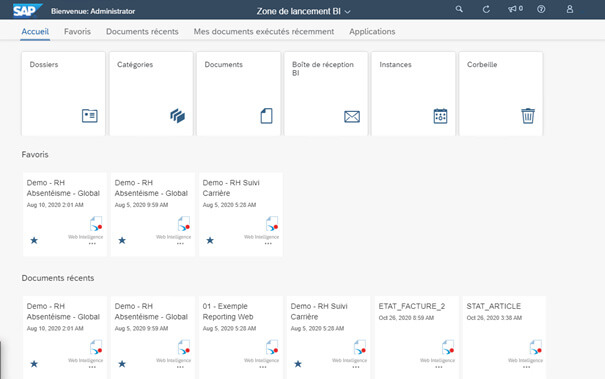
Task: Open the Dossiers tile folder icon
Action: (x=90, y=116)
